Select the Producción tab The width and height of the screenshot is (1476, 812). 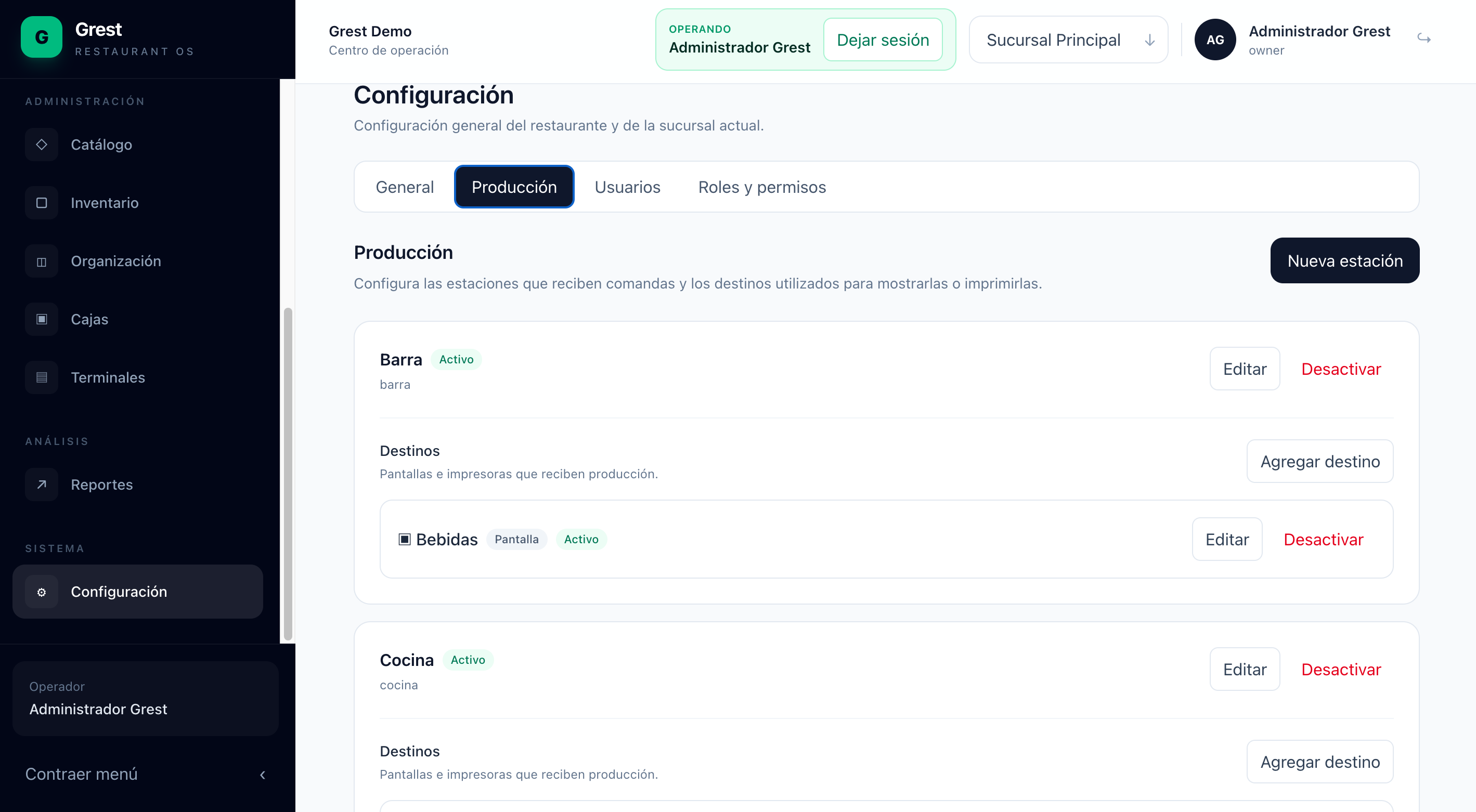(x=514, y=187)
